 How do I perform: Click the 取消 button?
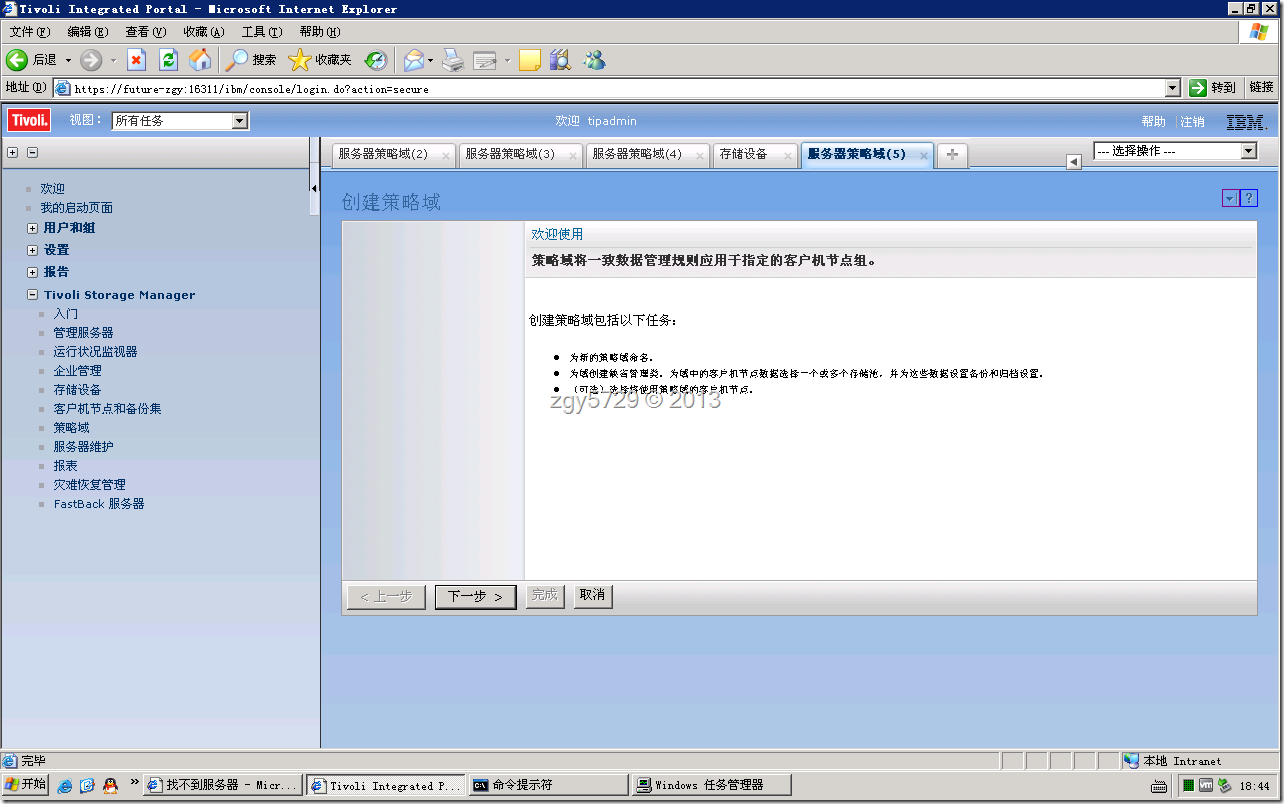pyautogui.click(x=592, y=595)
